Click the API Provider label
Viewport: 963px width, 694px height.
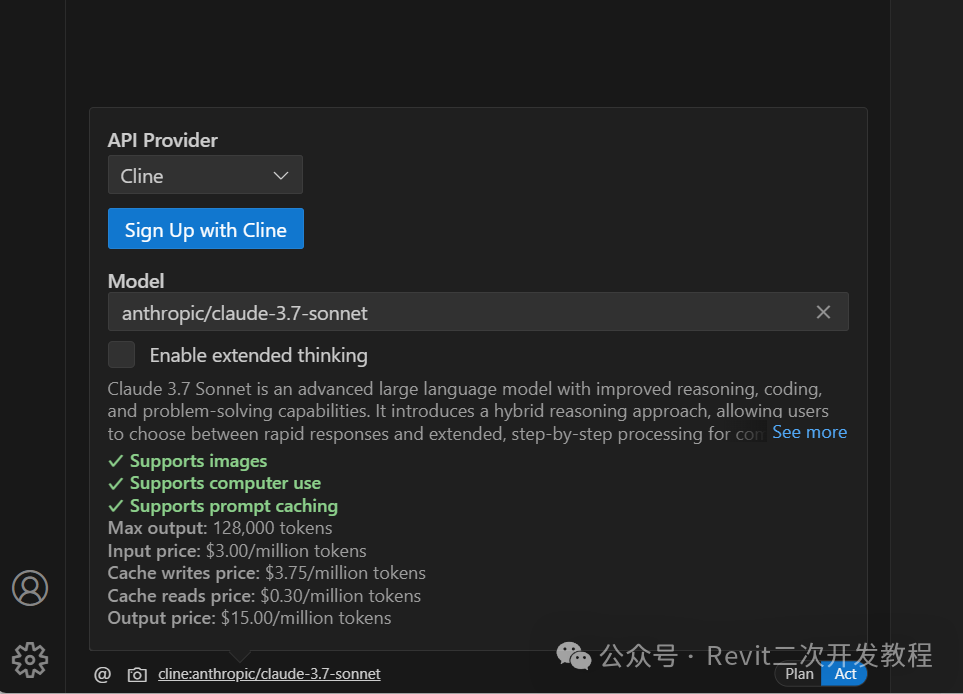[162, 141]
